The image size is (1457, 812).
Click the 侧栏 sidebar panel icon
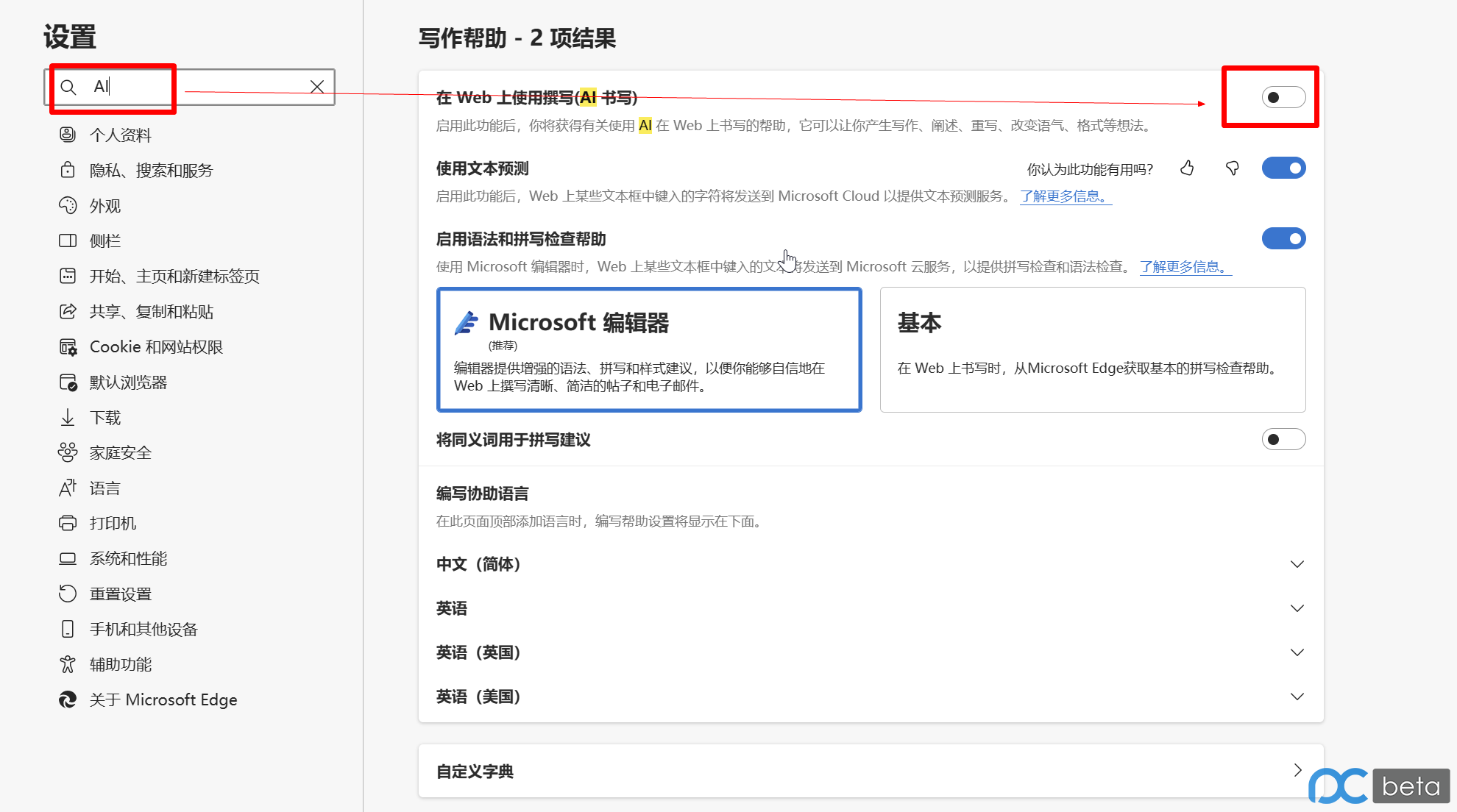click(68, 241)
